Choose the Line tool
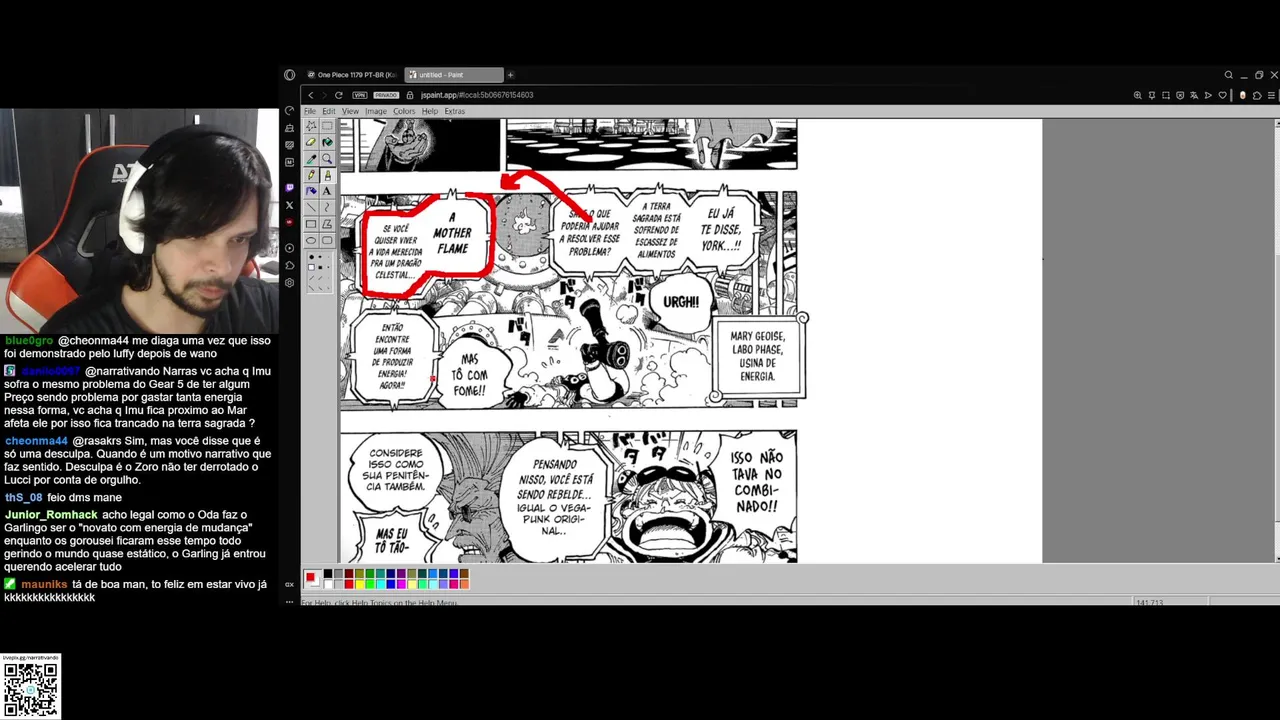1280x720 pixels. tap(311, 207)
